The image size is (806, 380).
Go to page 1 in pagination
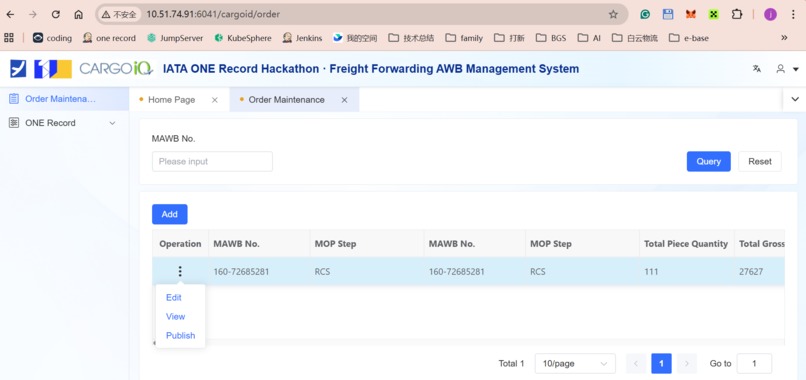[x=661, y=364]
